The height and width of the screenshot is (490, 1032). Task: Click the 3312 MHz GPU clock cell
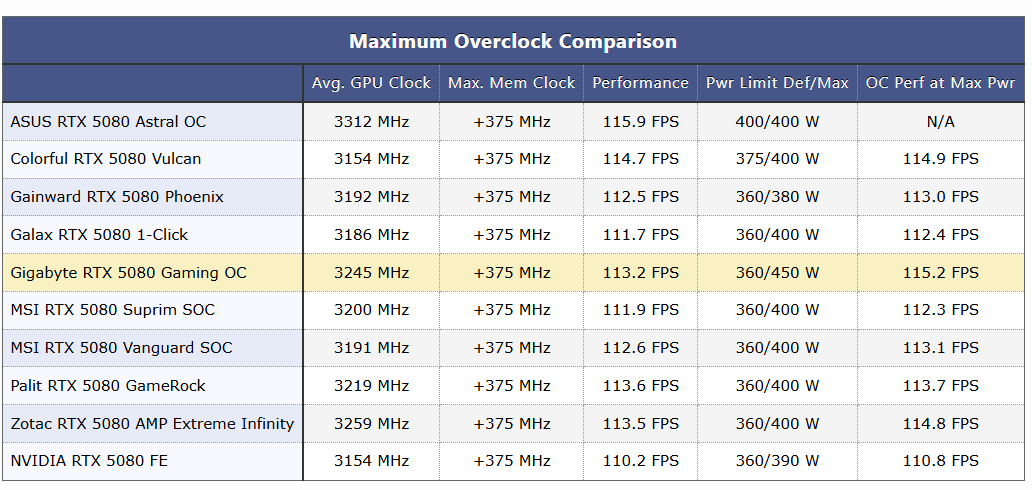pos(371,122)
